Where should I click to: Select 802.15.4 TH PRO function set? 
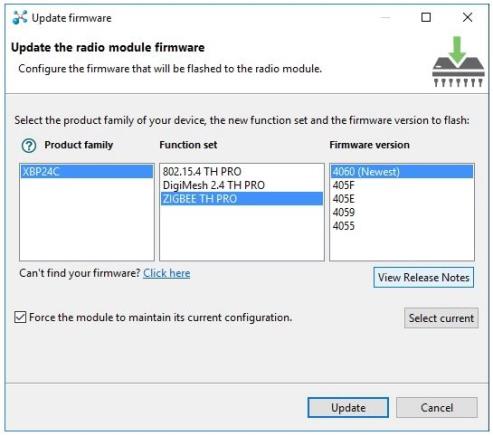242,172
